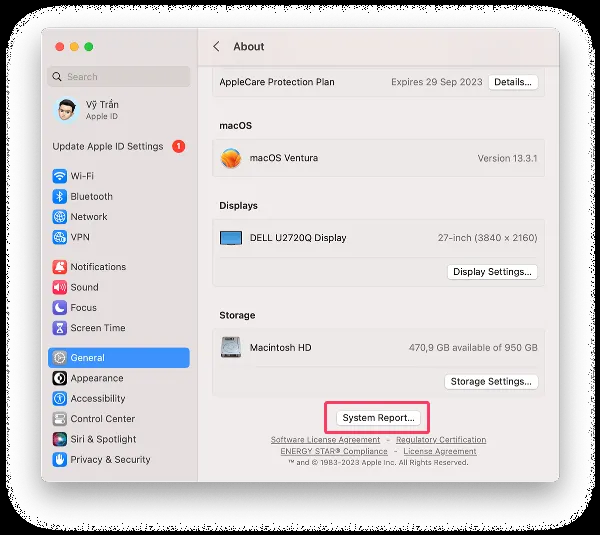Click the About title text
600x535 pixels.
coord(249,46)
